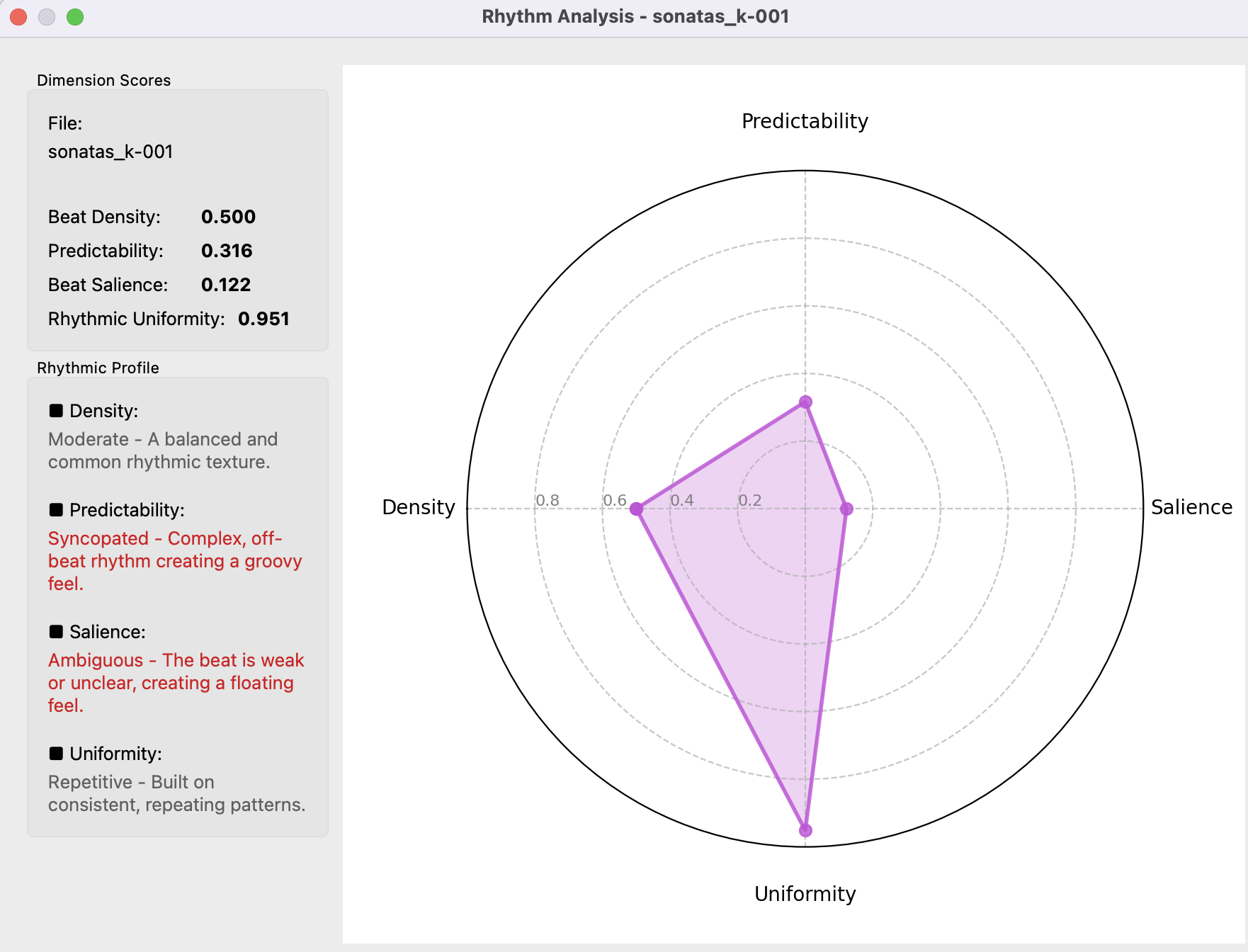
Task: Click the black square icon beside Density
Action: click(x=56, y=411)
